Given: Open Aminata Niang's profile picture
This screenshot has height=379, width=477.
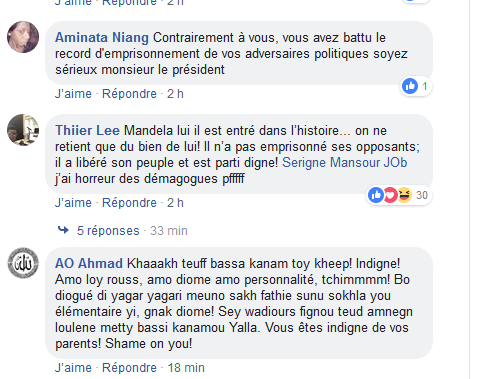Looking at the screenshot, I should pos(23,37).
